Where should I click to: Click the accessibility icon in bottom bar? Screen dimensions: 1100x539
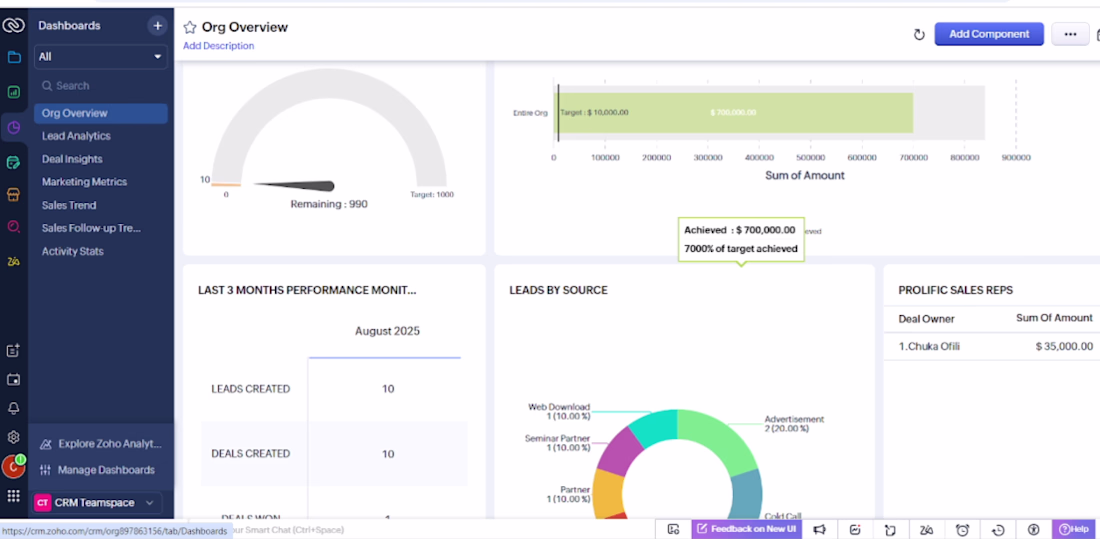click(x=1033, y=530)
